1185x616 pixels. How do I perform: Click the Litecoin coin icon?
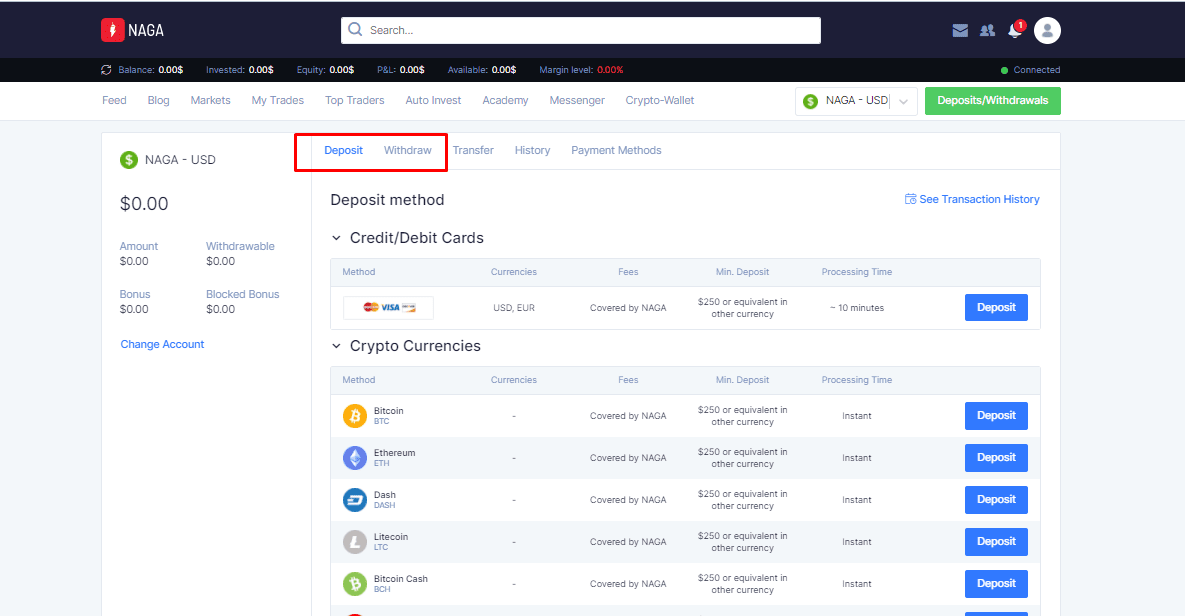[354, 541]
